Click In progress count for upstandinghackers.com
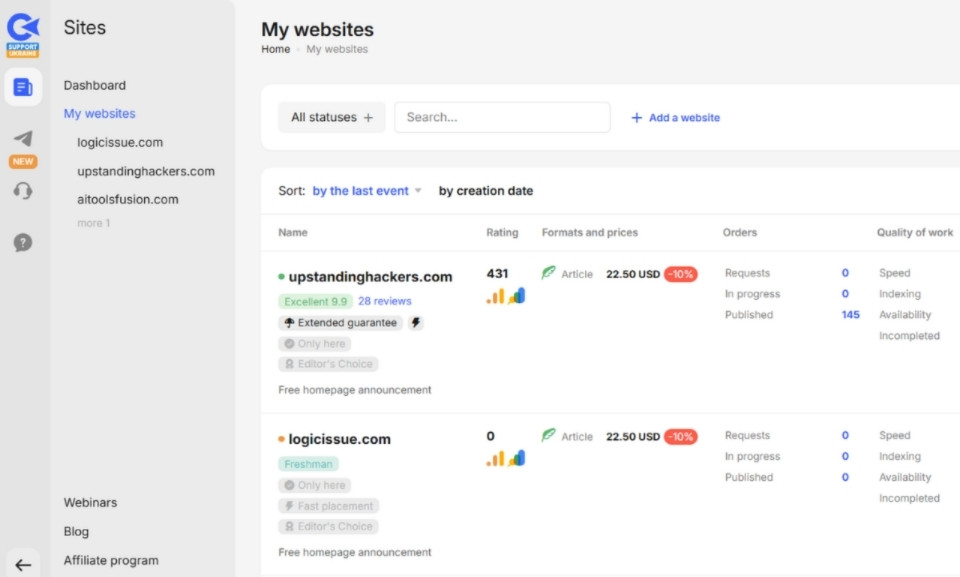Screen dimensions: 960x577 coord(845,294)
